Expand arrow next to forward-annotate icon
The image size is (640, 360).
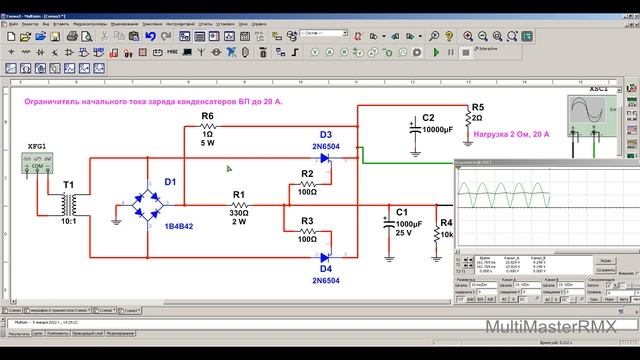click(x=420, y=36)
